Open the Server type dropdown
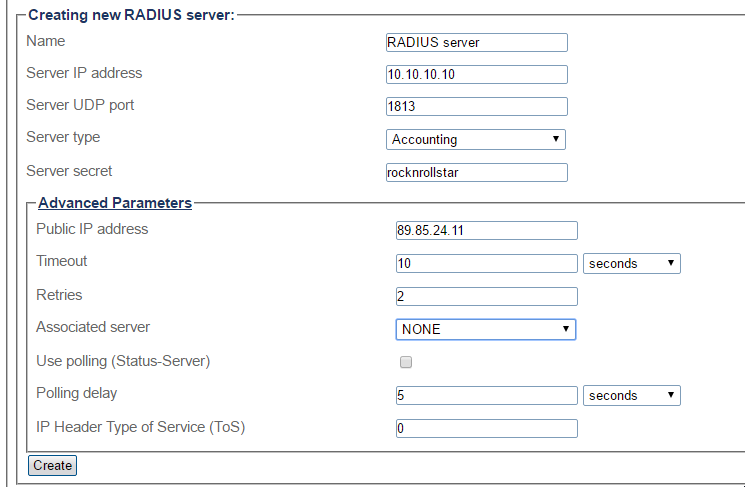 pyautogui.click(x=476, y=139)
